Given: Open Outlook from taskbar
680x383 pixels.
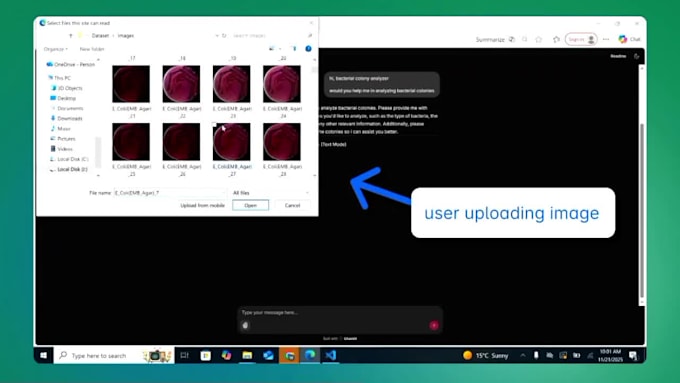Looking at the screenshot, I should [268, 355].
